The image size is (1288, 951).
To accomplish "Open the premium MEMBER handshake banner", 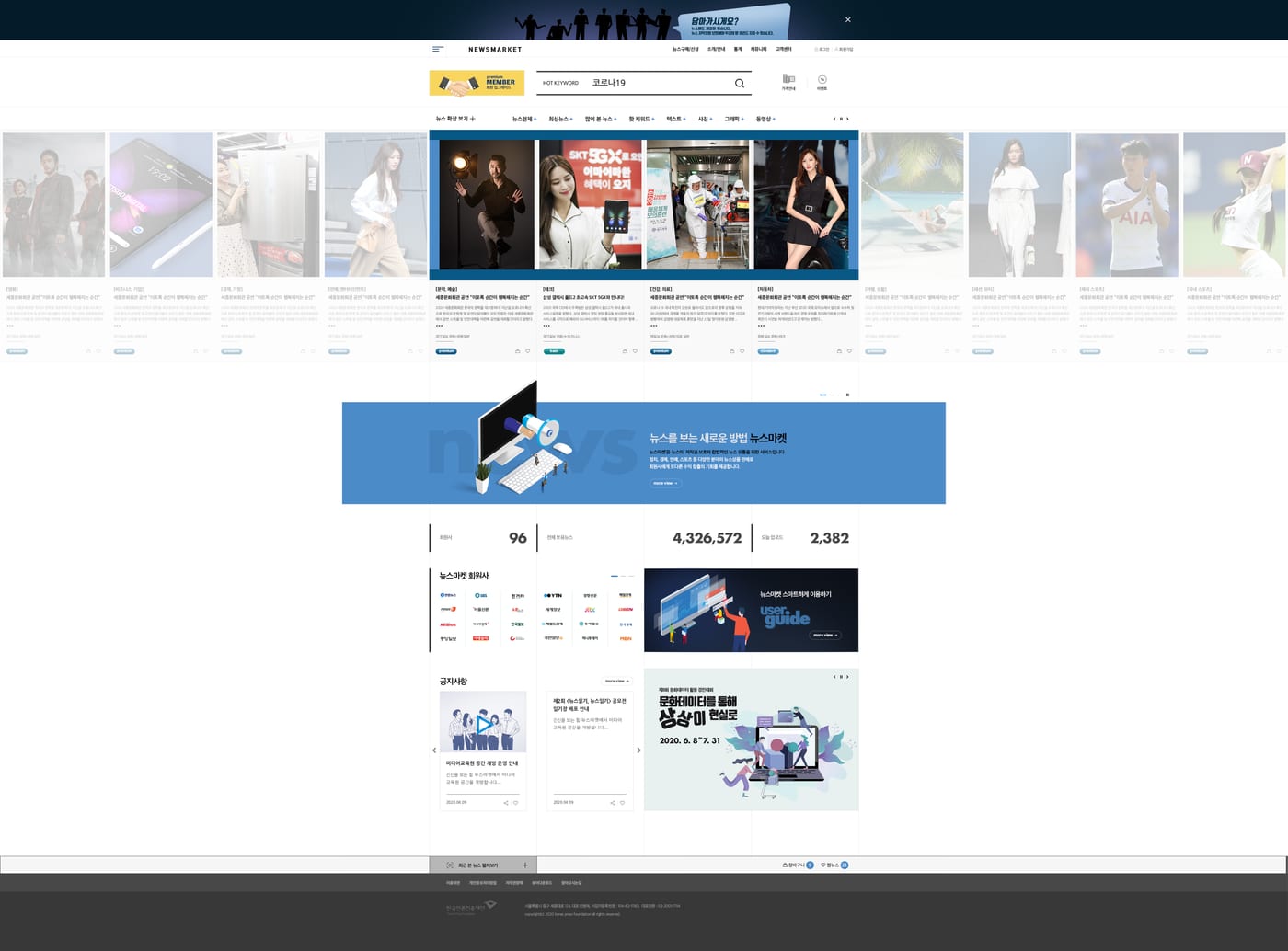I will click(477, 83).
